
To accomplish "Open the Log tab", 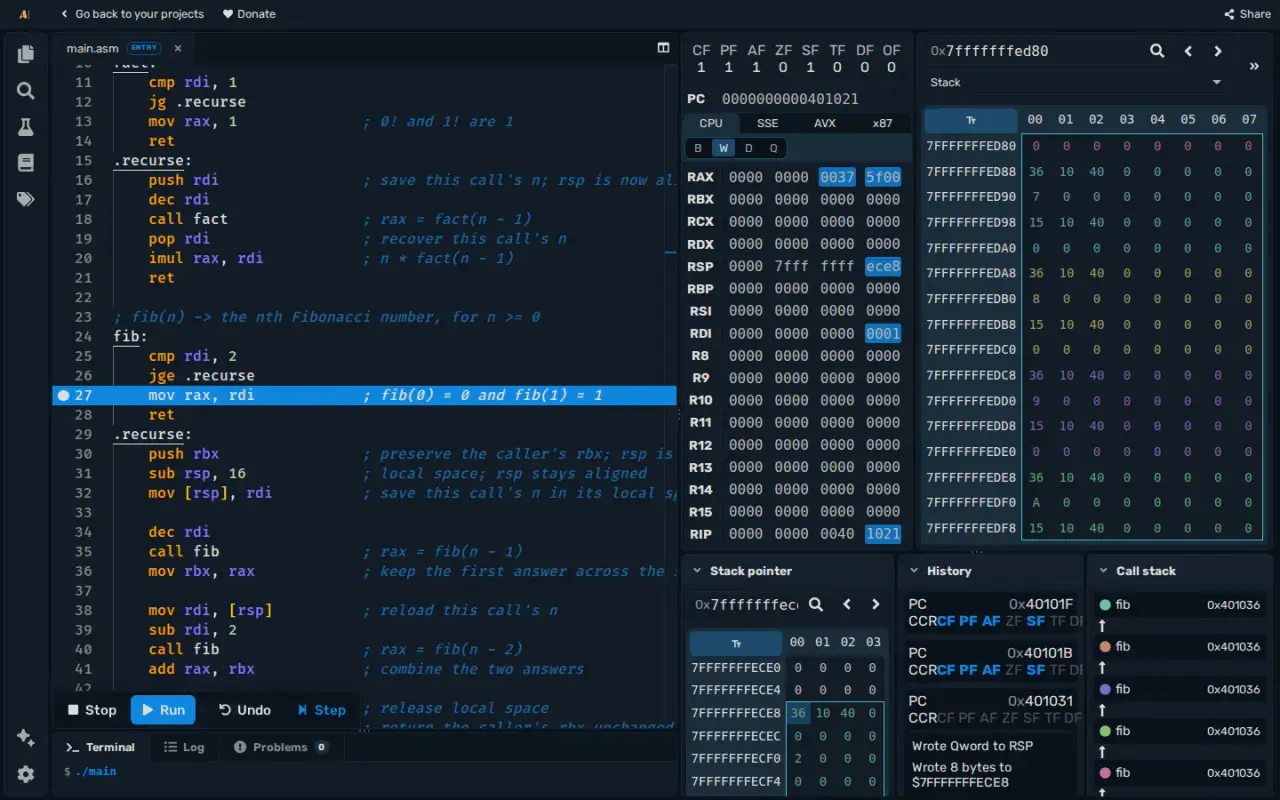I will coord(184,747).
